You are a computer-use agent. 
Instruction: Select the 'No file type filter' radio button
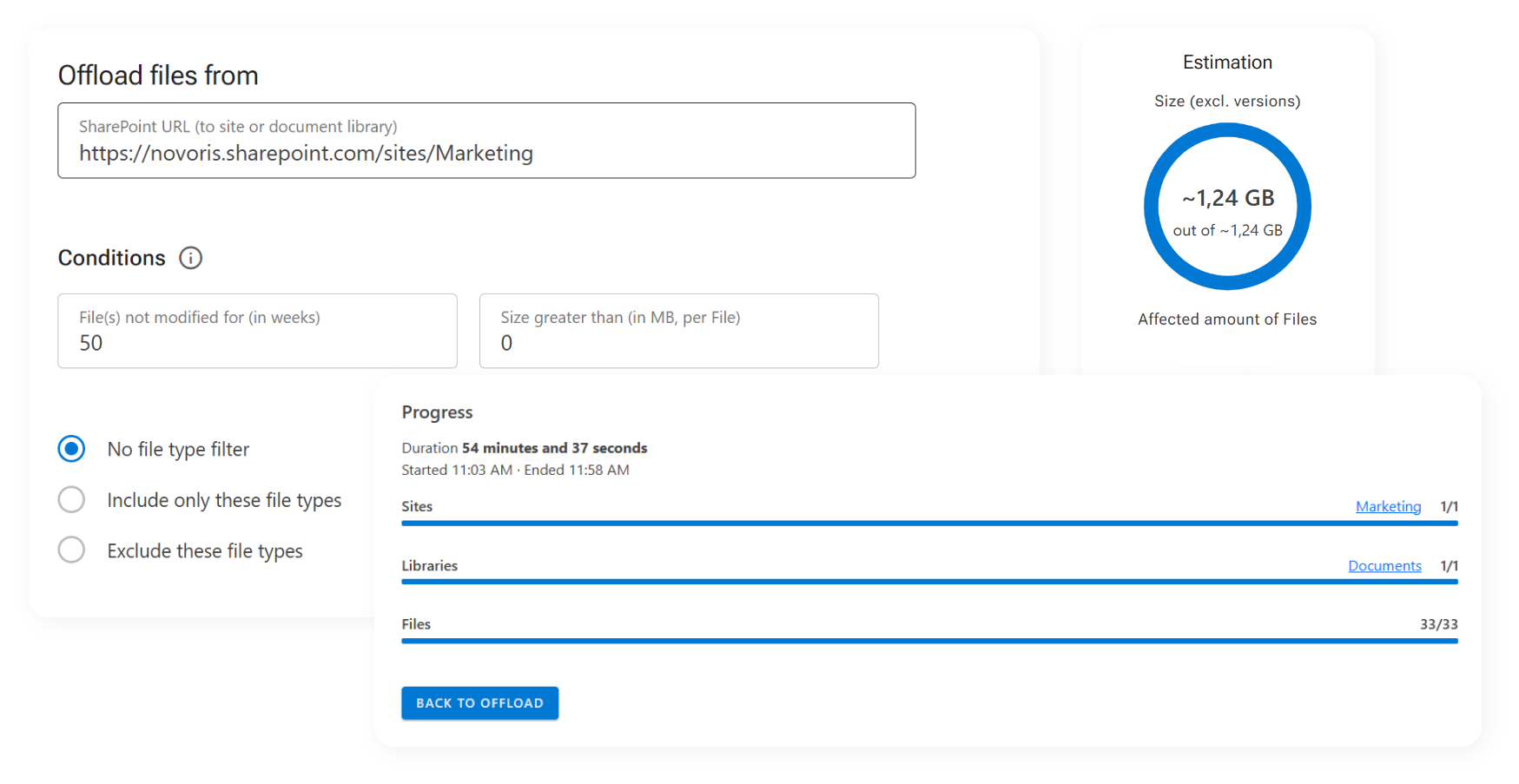point(71,449)
